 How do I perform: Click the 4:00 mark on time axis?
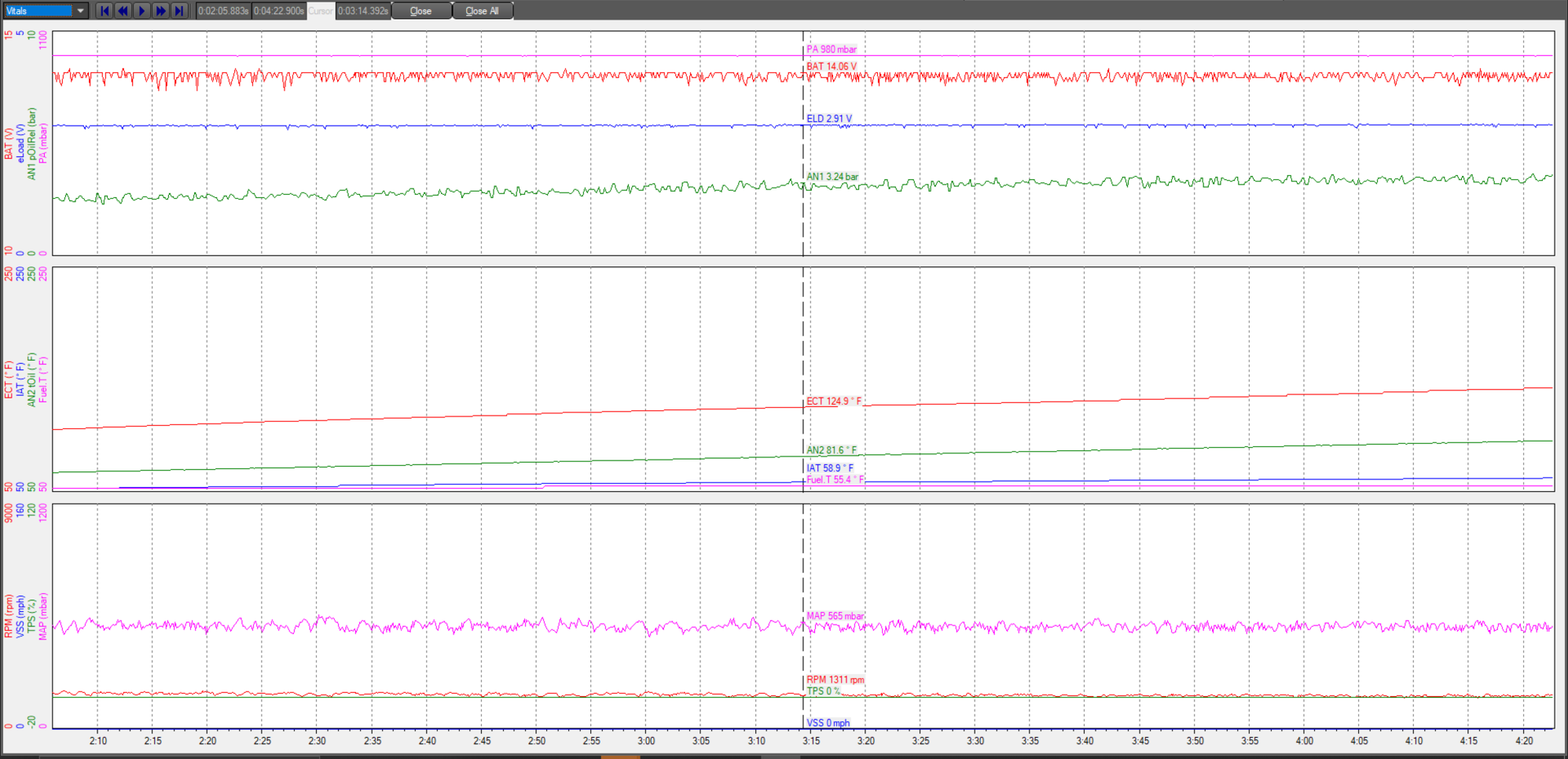(1304, 741)
